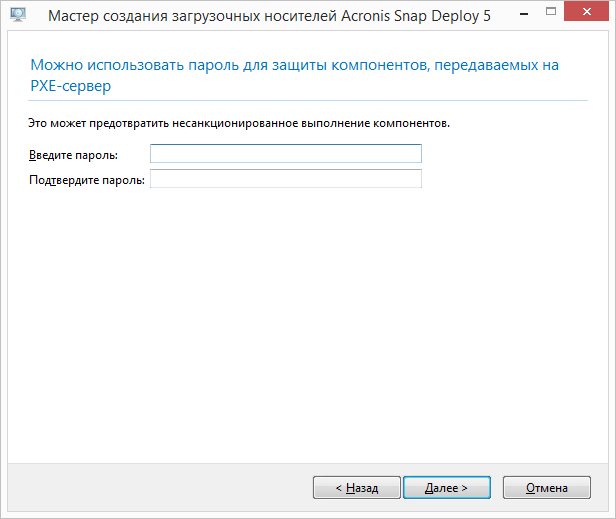Click the blue heading about PXE password protection
The width and height of the screenshot is (616, 519).
[x=295, y=75]
